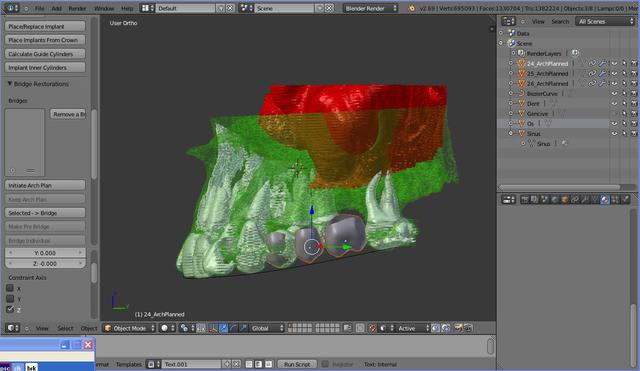640x371 pixels.
Task: Click the Initiate Arch Plan button
Action: [x=45, y=185]
